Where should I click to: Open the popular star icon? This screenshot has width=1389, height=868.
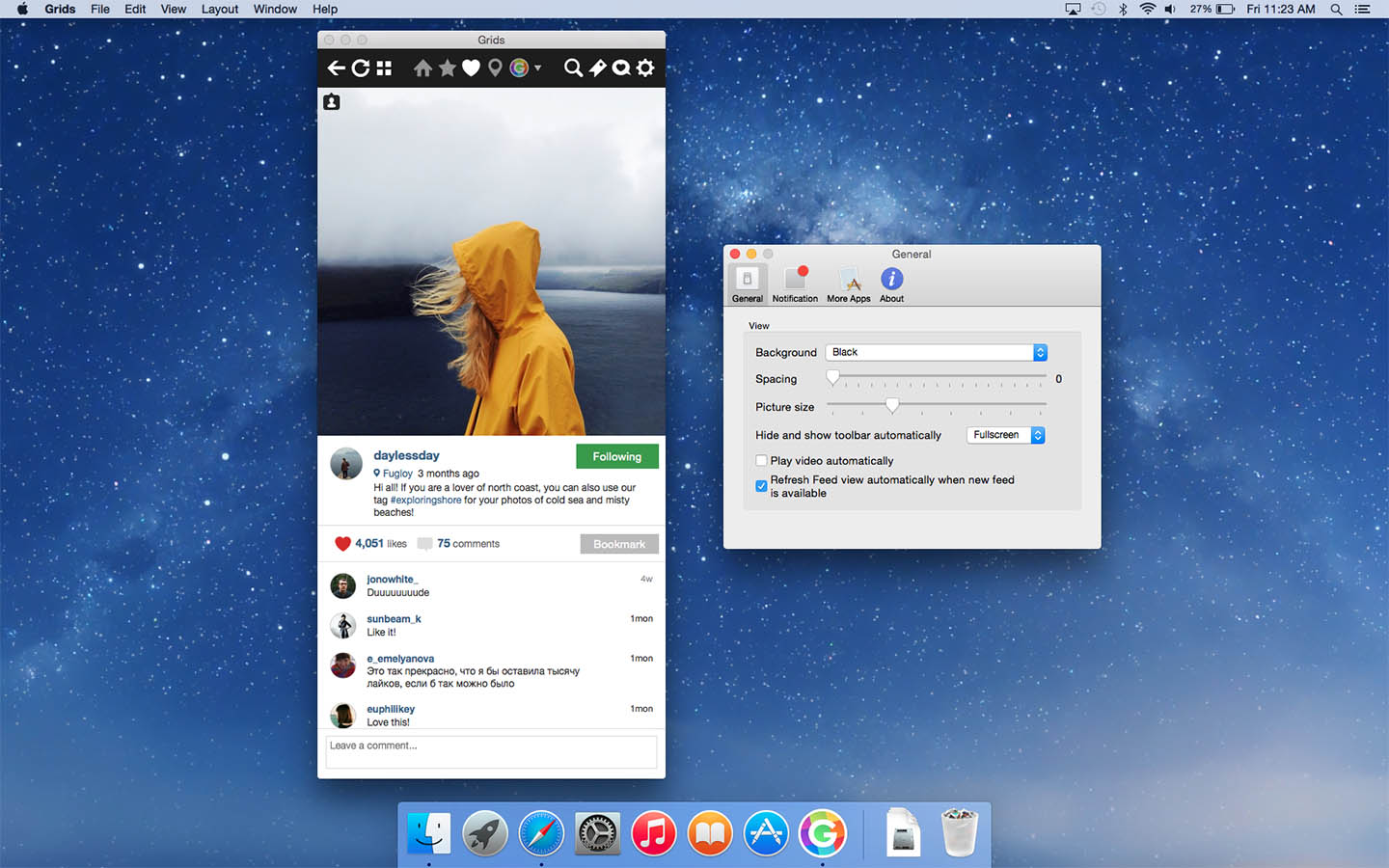pos(447,68)
